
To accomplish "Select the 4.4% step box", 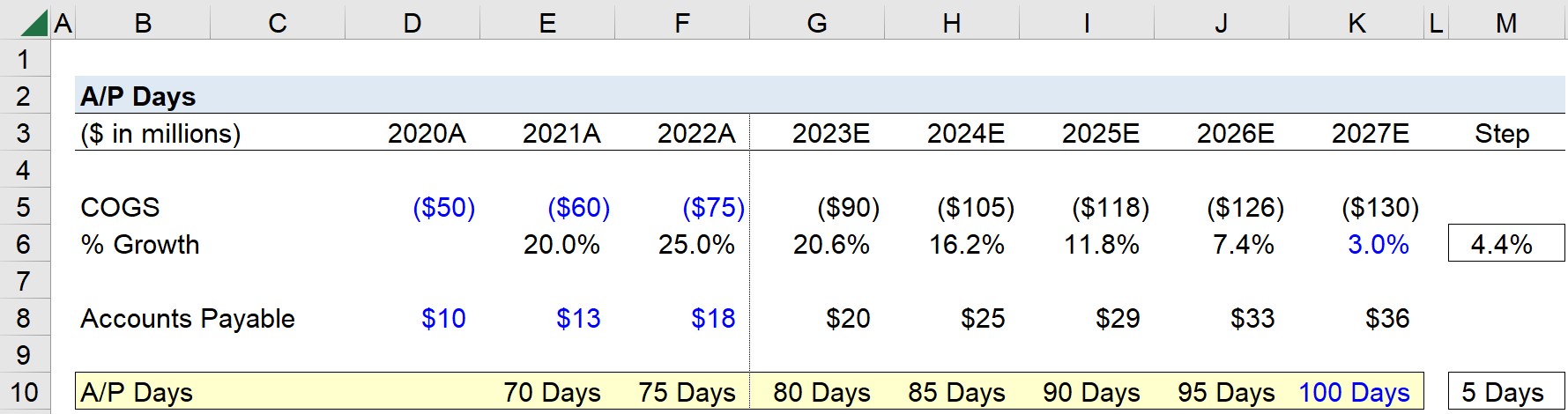I will pyautogui.click(x=1506, y=244).
